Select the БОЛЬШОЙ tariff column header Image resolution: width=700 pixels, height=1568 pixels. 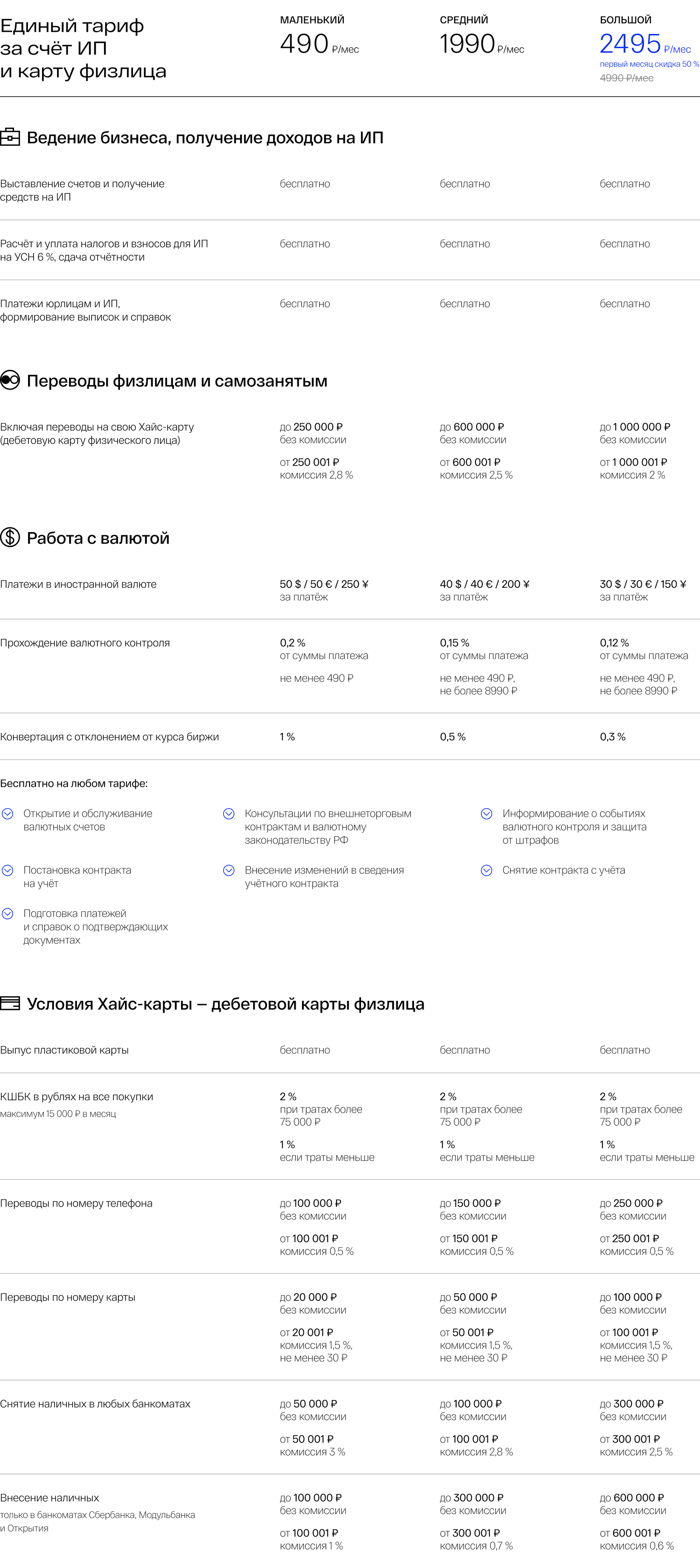coord(626,20)
